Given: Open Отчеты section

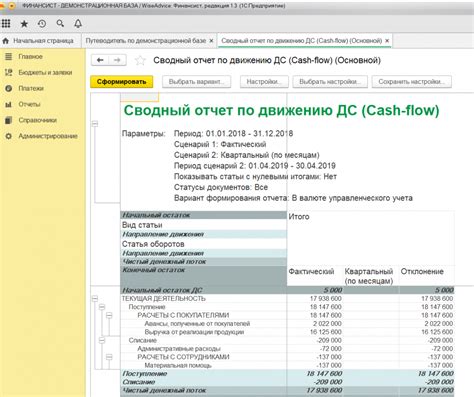Looking at the screenshot, I should (29, 104).
